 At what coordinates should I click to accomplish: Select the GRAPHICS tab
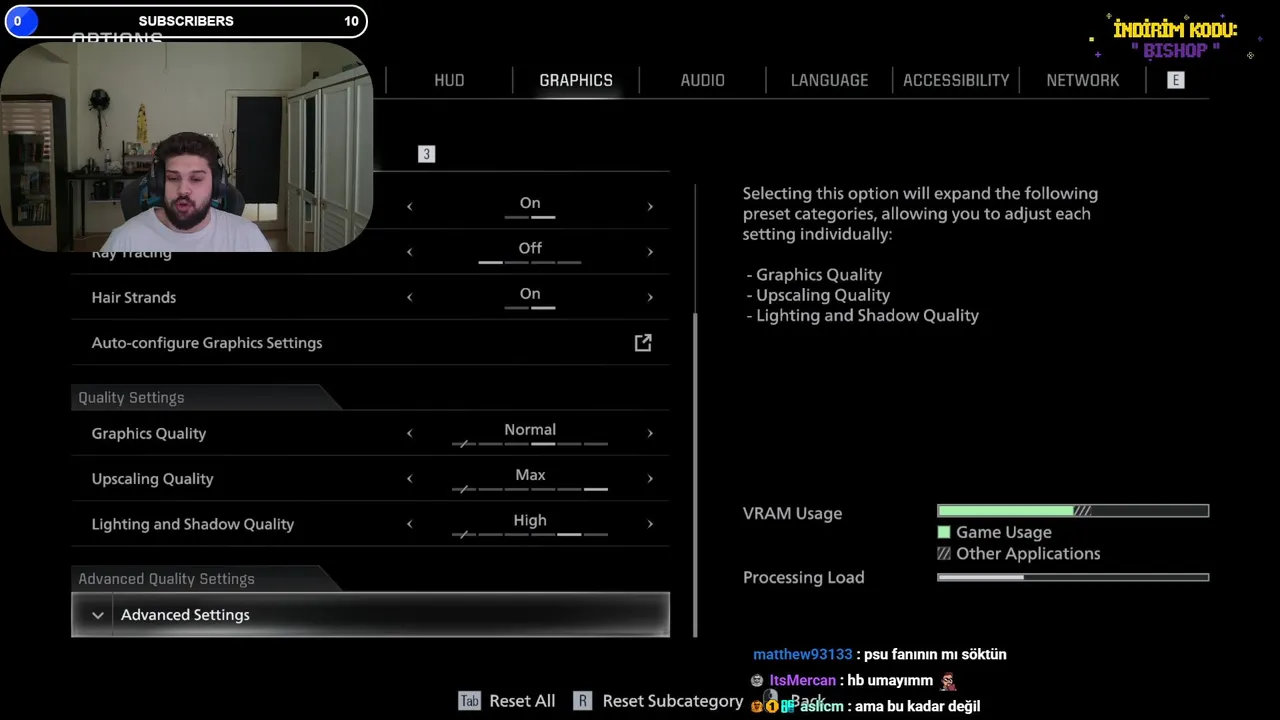[576, 80]
